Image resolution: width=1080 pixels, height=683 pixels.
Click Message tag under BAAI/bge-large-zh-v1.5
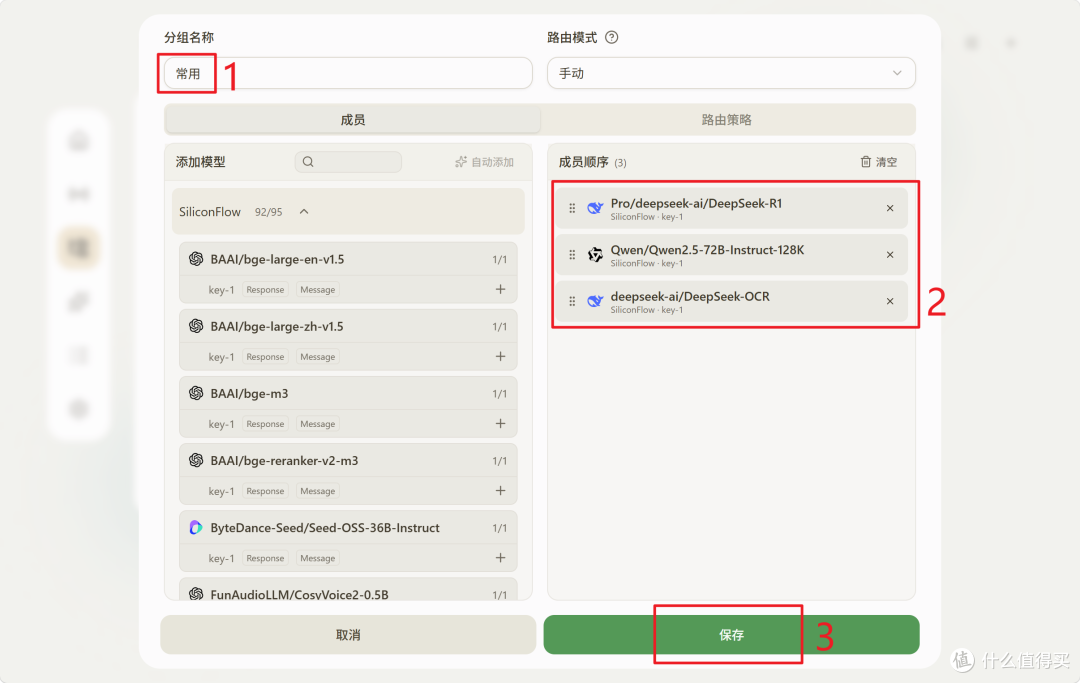(x=318, y=357)
